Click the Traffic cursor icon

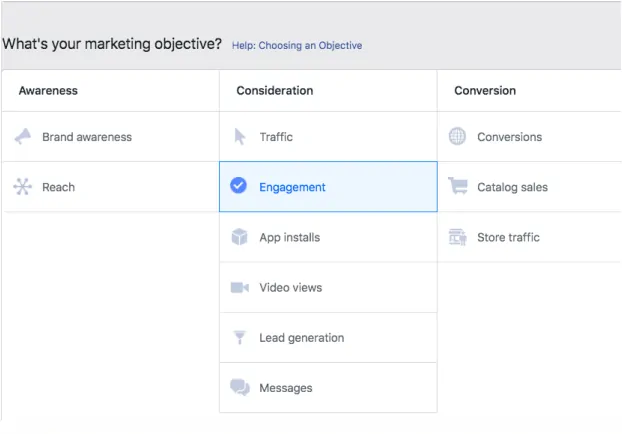240,137
